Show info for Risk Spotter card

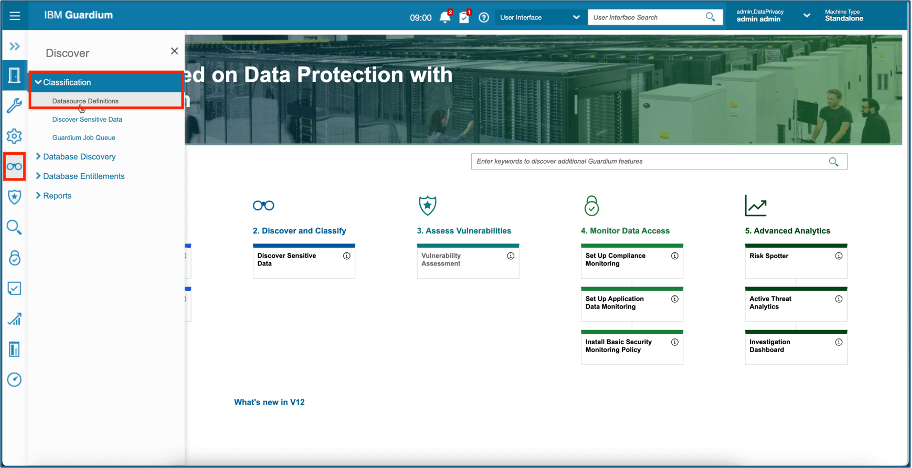(x=839, y=256)
